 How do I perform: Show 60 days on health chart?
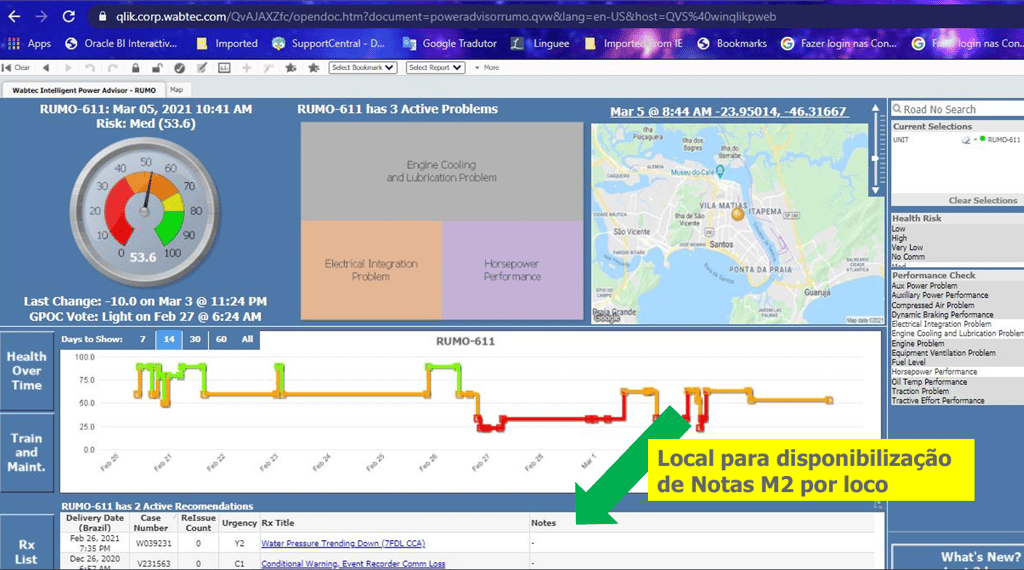click(x=221, y=340)
